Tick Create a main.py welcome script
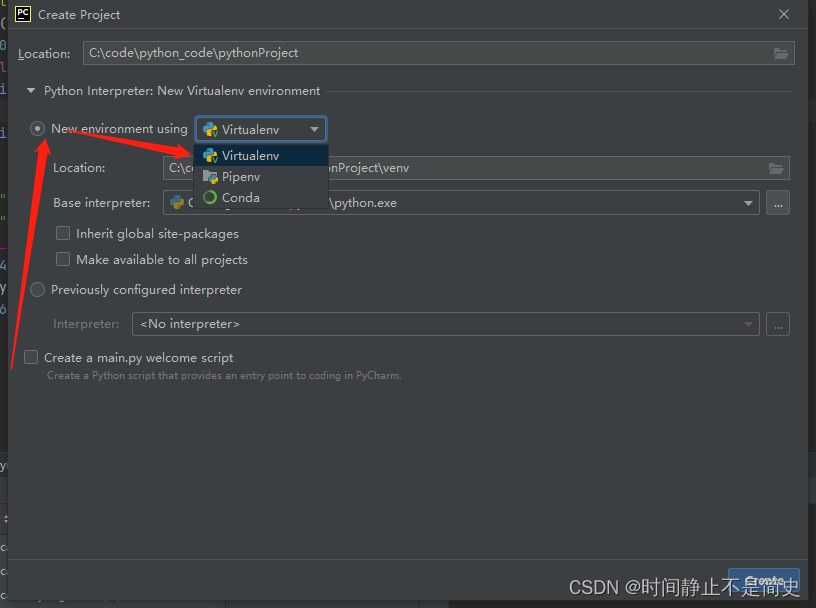 31,357
